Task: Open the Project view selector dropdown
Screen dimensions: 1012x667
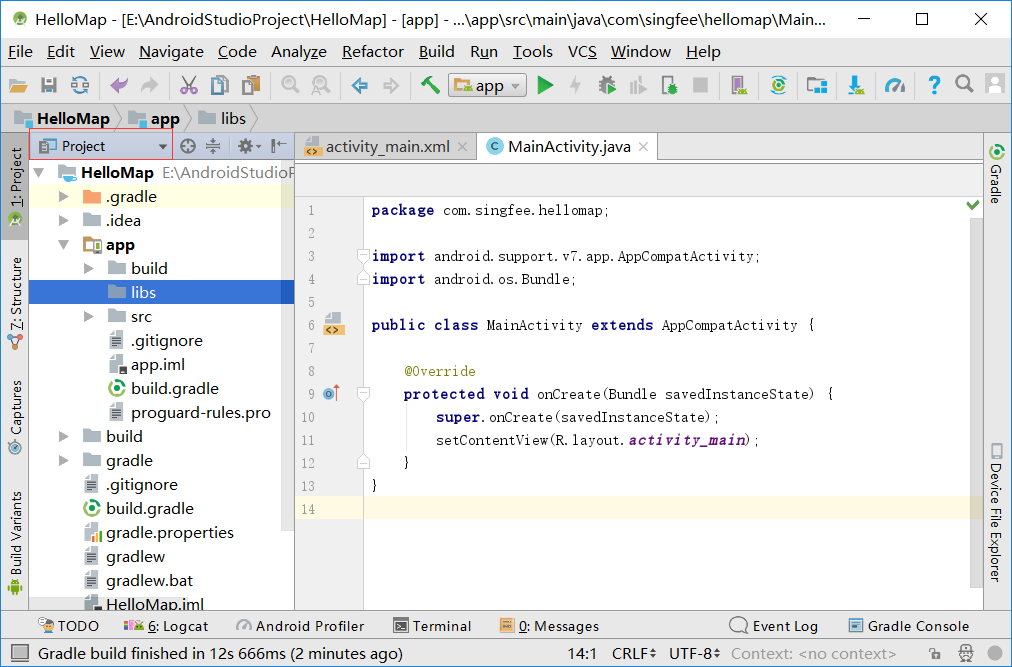Action: point(166,145)
